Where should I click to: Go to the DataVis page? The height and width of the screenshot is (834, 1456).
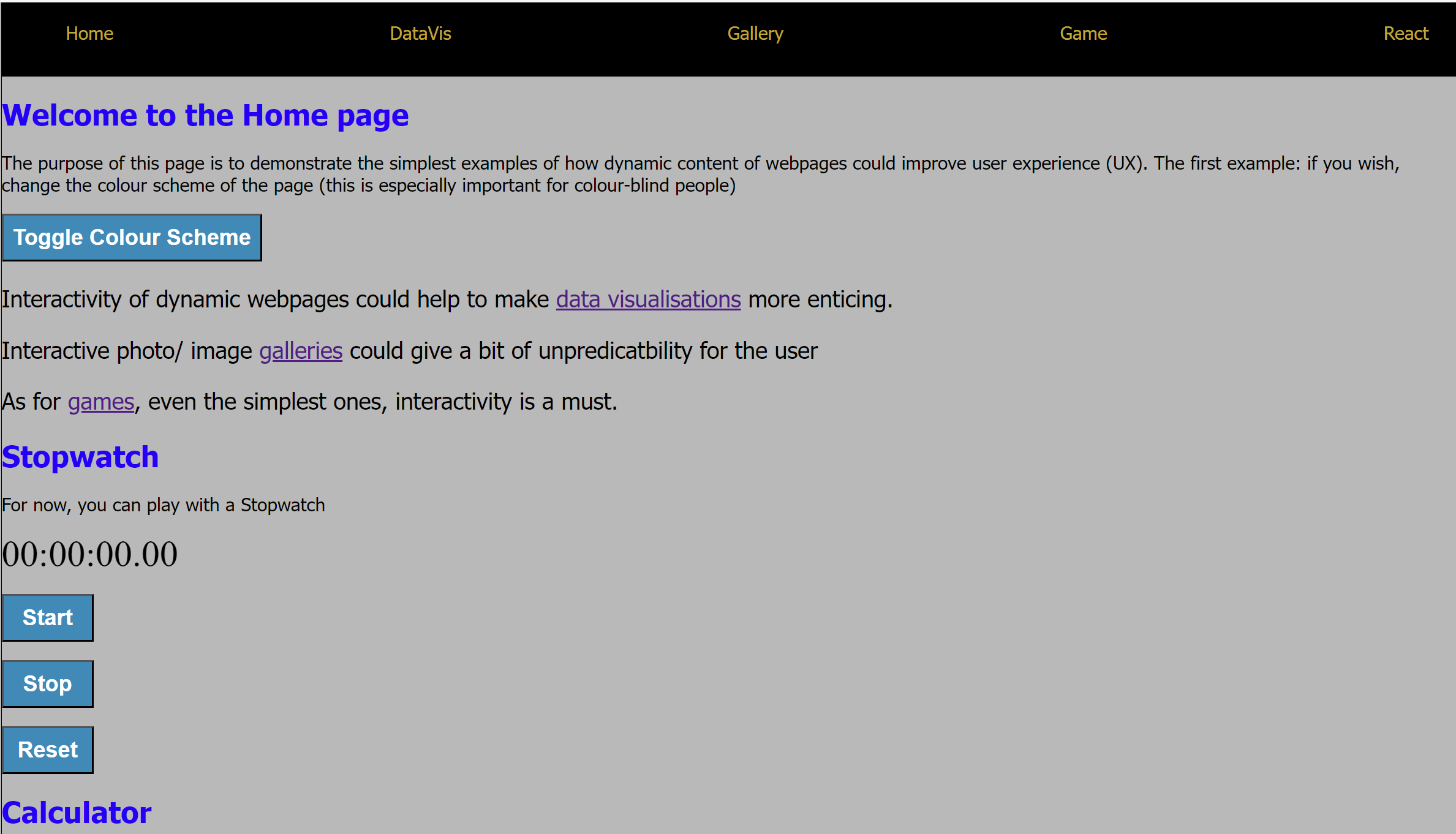(420, 34)
